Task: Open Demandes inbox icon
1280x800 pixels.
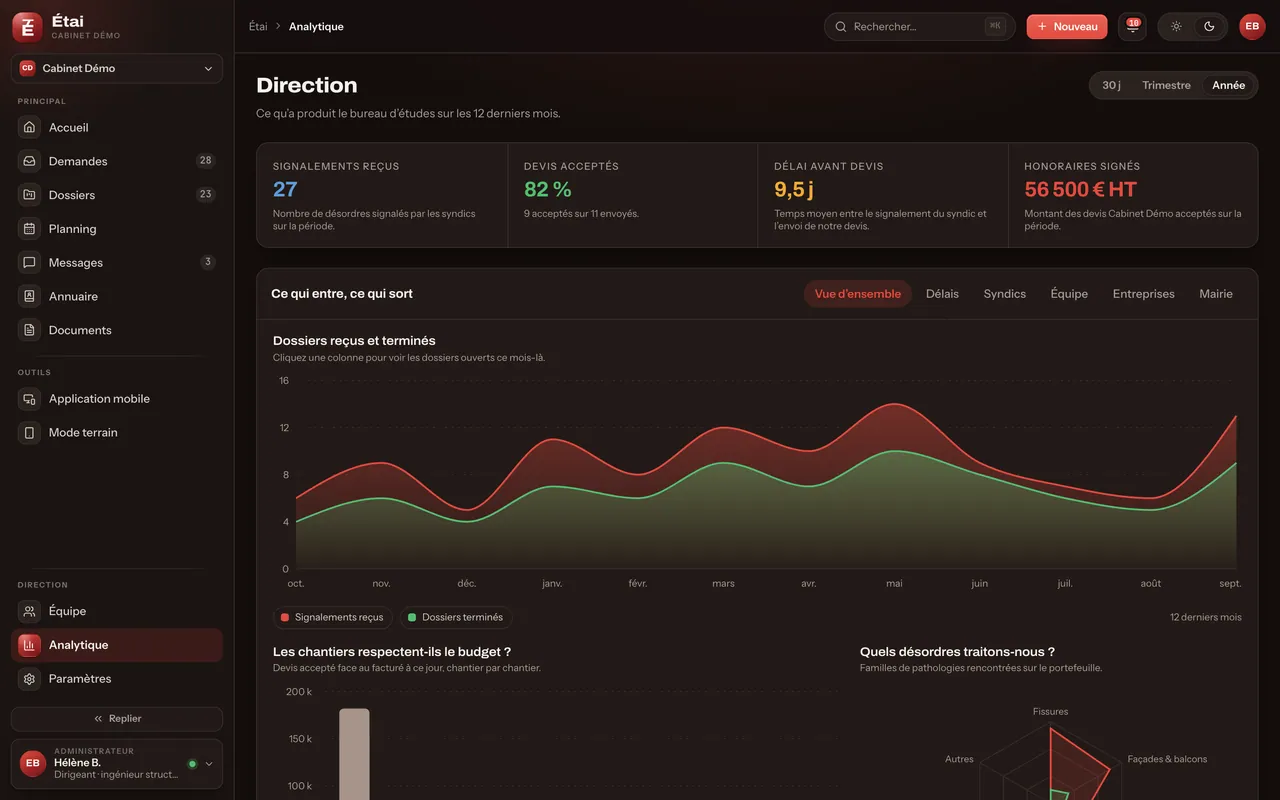Action: (29, 161)
